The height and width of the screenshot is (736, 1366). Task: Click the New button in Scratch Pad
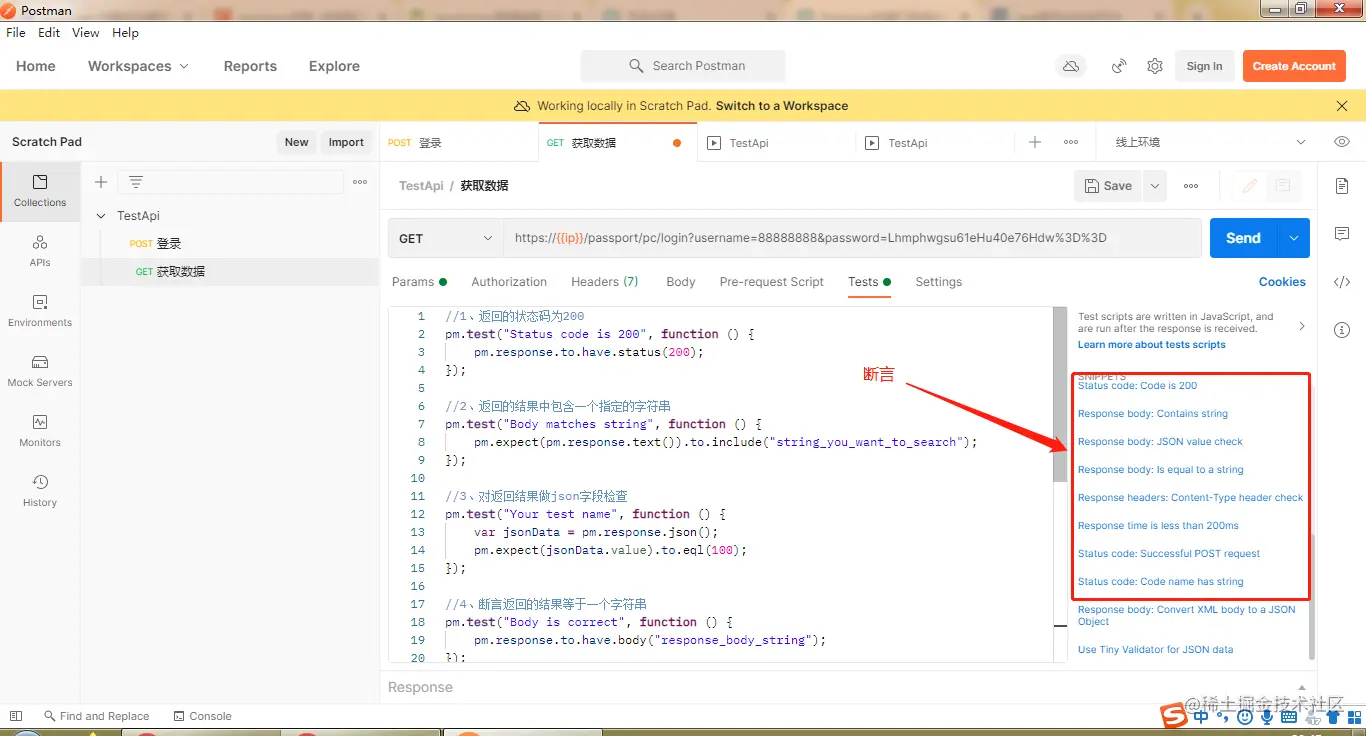point(296,142)
